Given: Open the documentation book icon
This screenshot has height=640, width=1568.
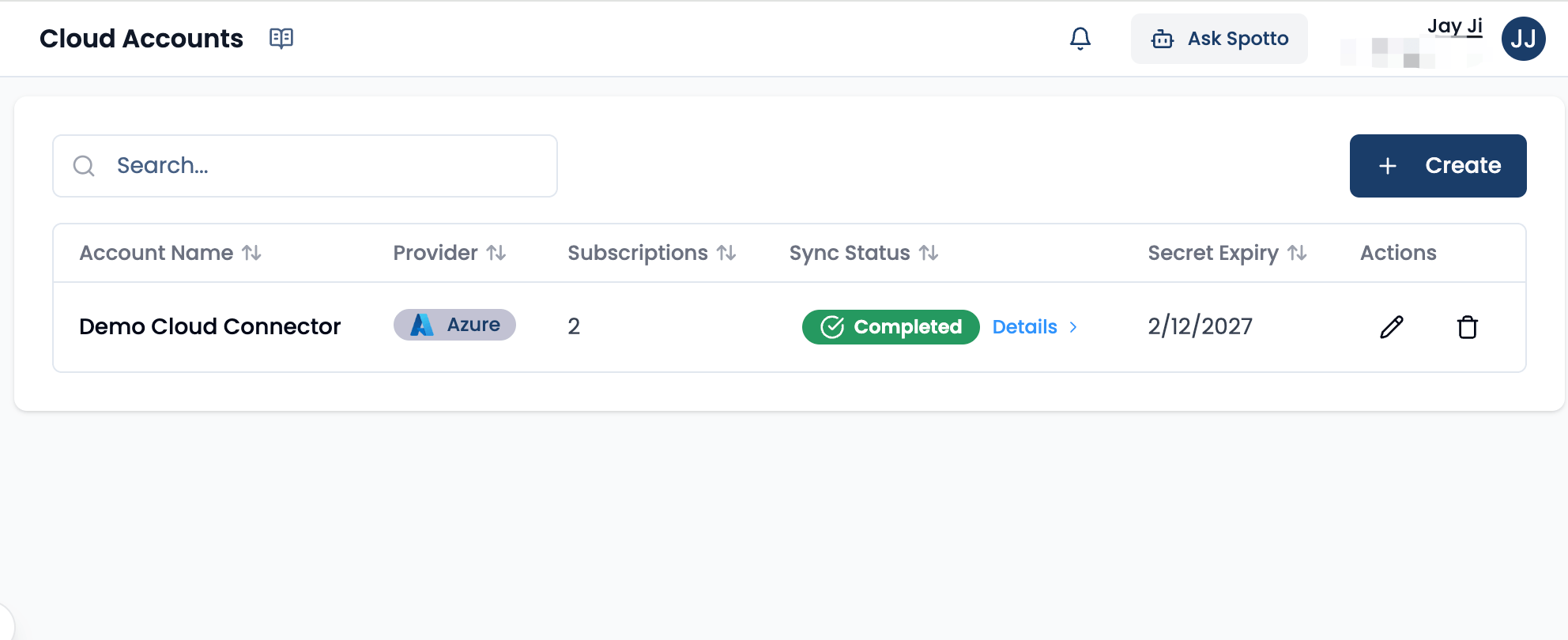Looking at the screenshot, I should click(x=281, y=38).
